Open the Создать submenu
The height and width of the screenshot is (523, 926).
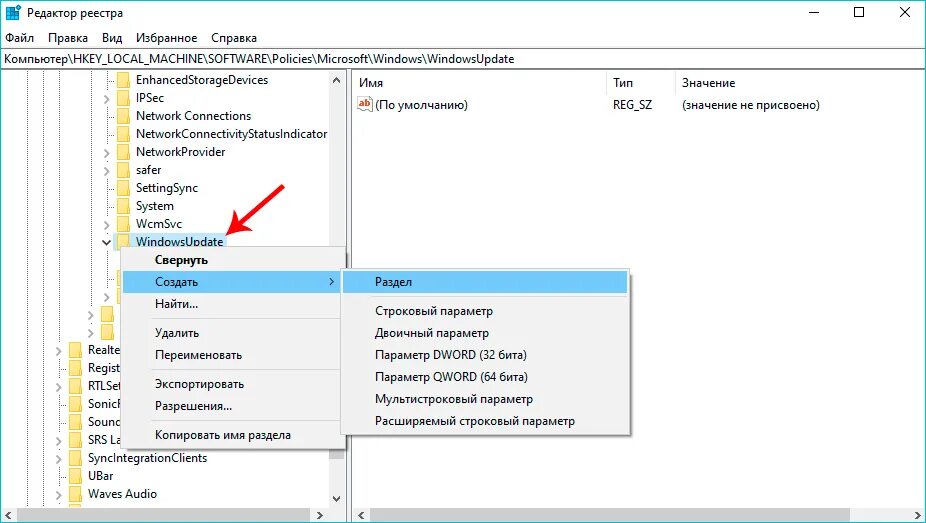(231, 282)
